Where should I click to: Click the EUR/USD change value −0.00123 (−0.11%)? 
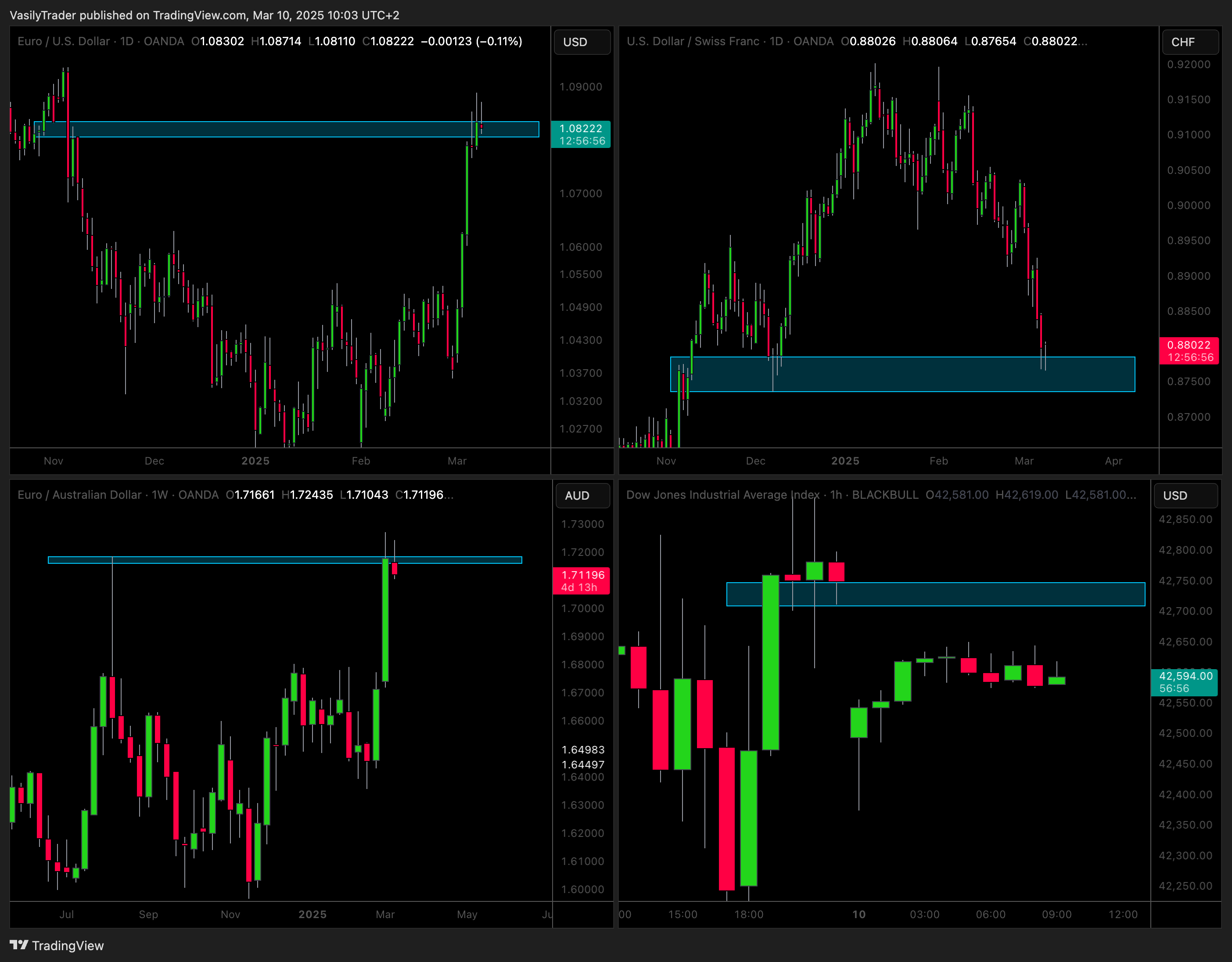pos(471,41)
